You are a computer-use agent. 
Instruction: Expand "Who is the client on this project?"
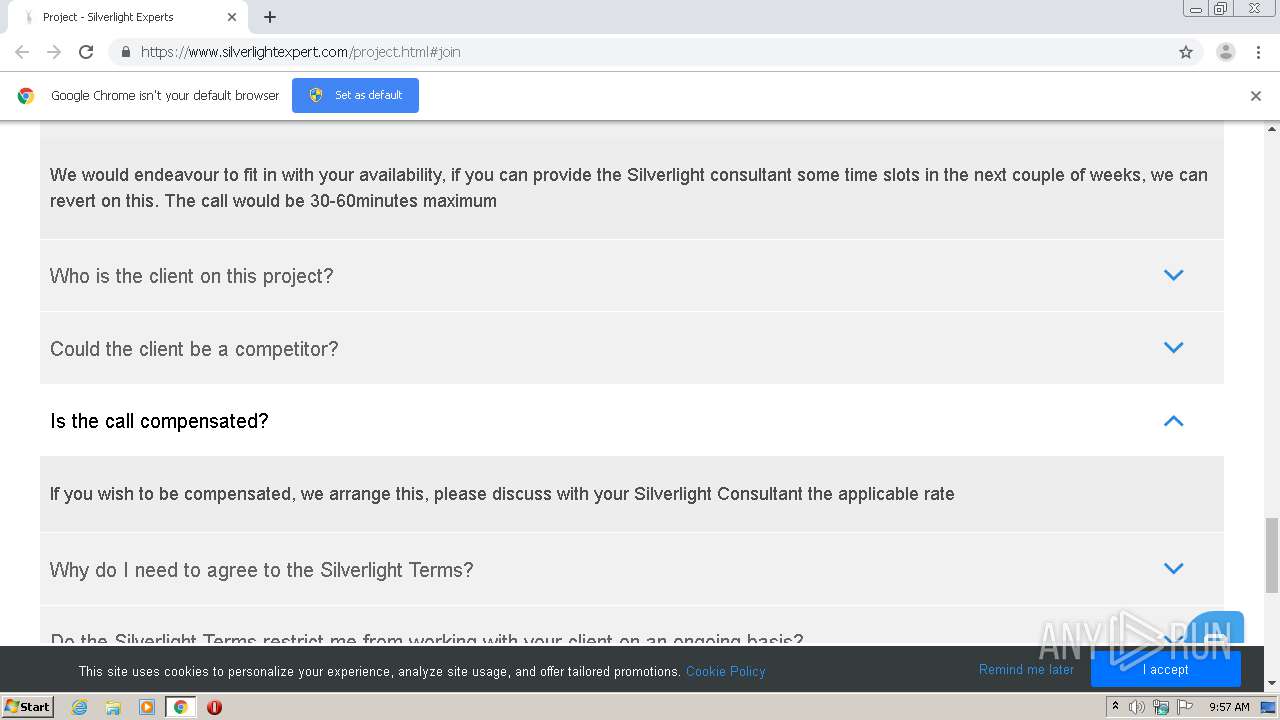1173,275
